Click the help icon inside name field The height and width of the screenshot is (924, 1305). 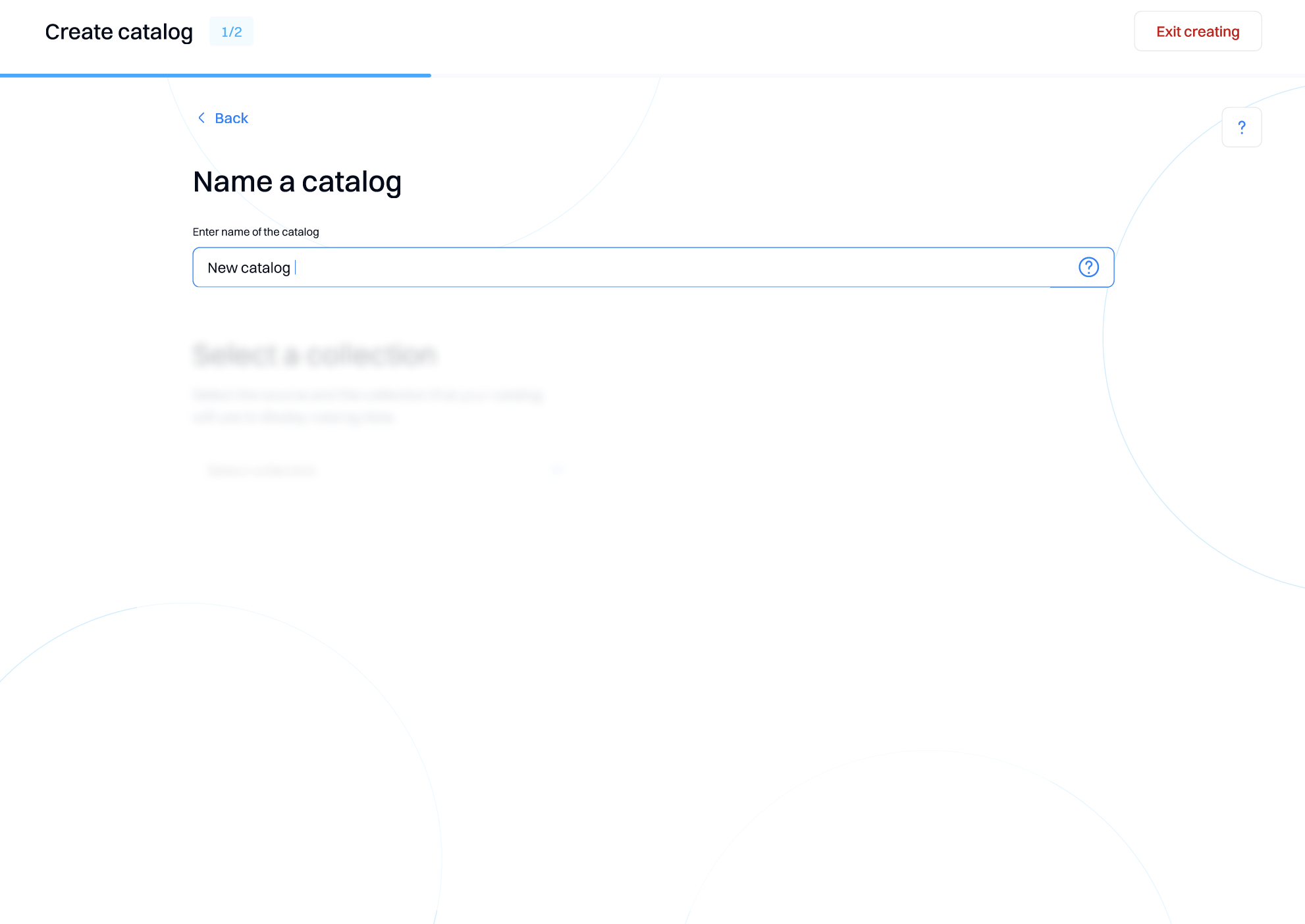(1088, 267)
